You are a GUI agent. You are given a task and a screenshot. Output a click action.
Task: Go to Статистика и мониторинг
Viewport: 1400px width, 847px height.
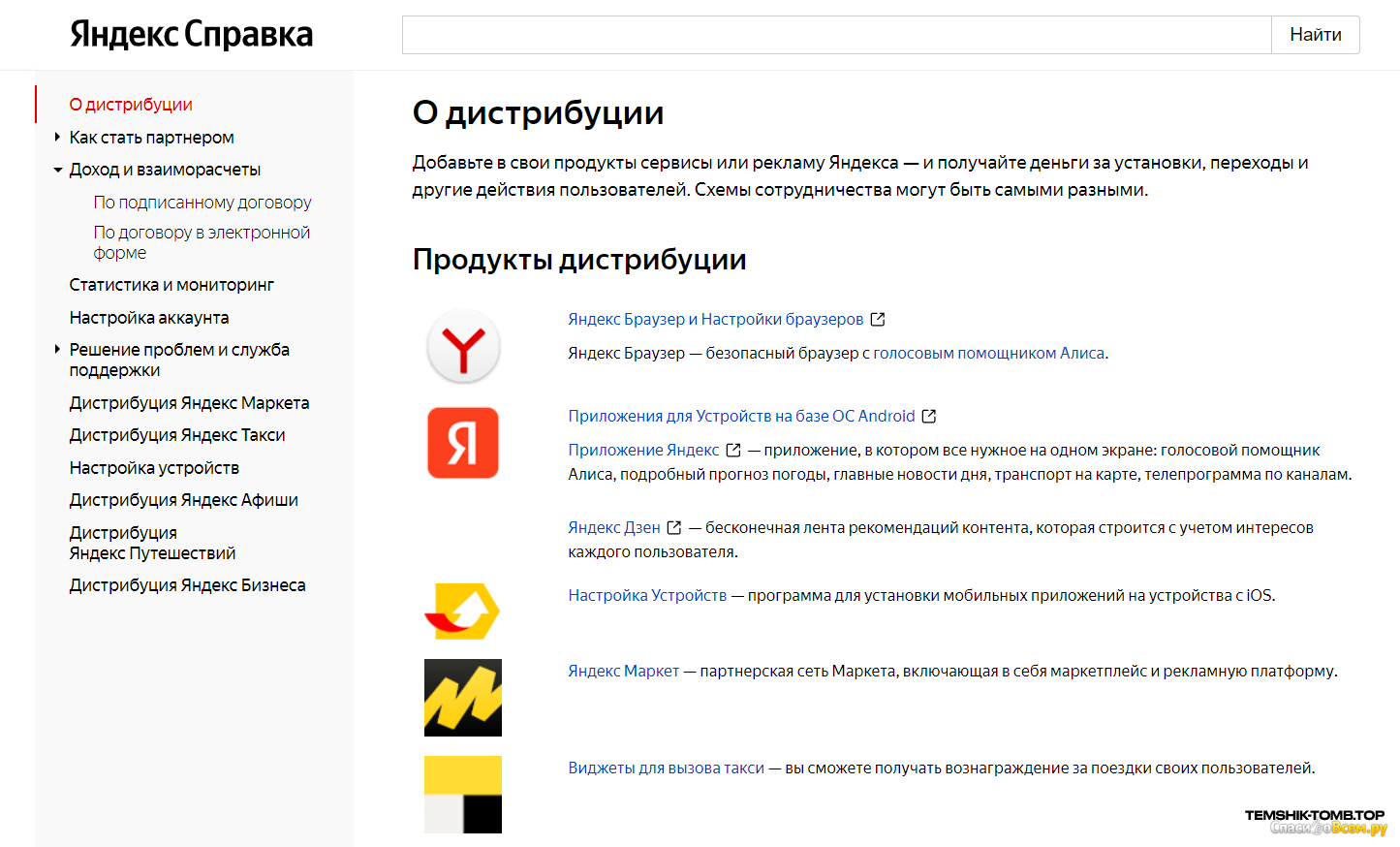171,285
